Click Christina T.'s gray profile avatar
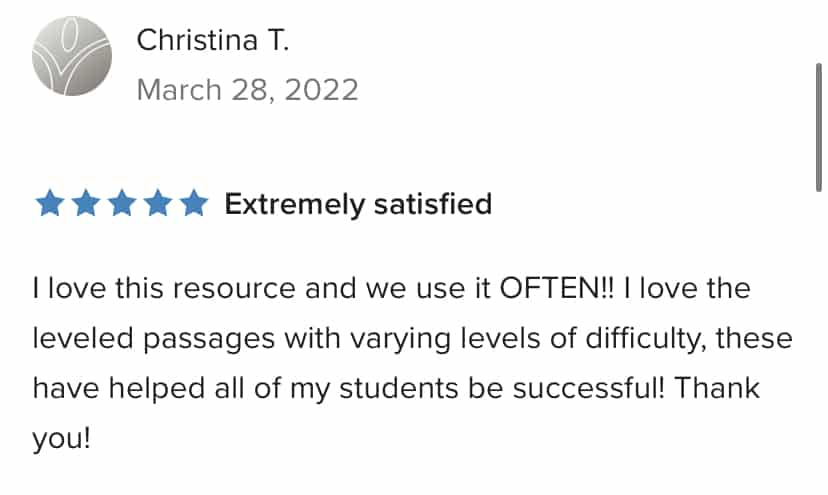Viewport: 828px width, 495px height. (x=72, y=56)
